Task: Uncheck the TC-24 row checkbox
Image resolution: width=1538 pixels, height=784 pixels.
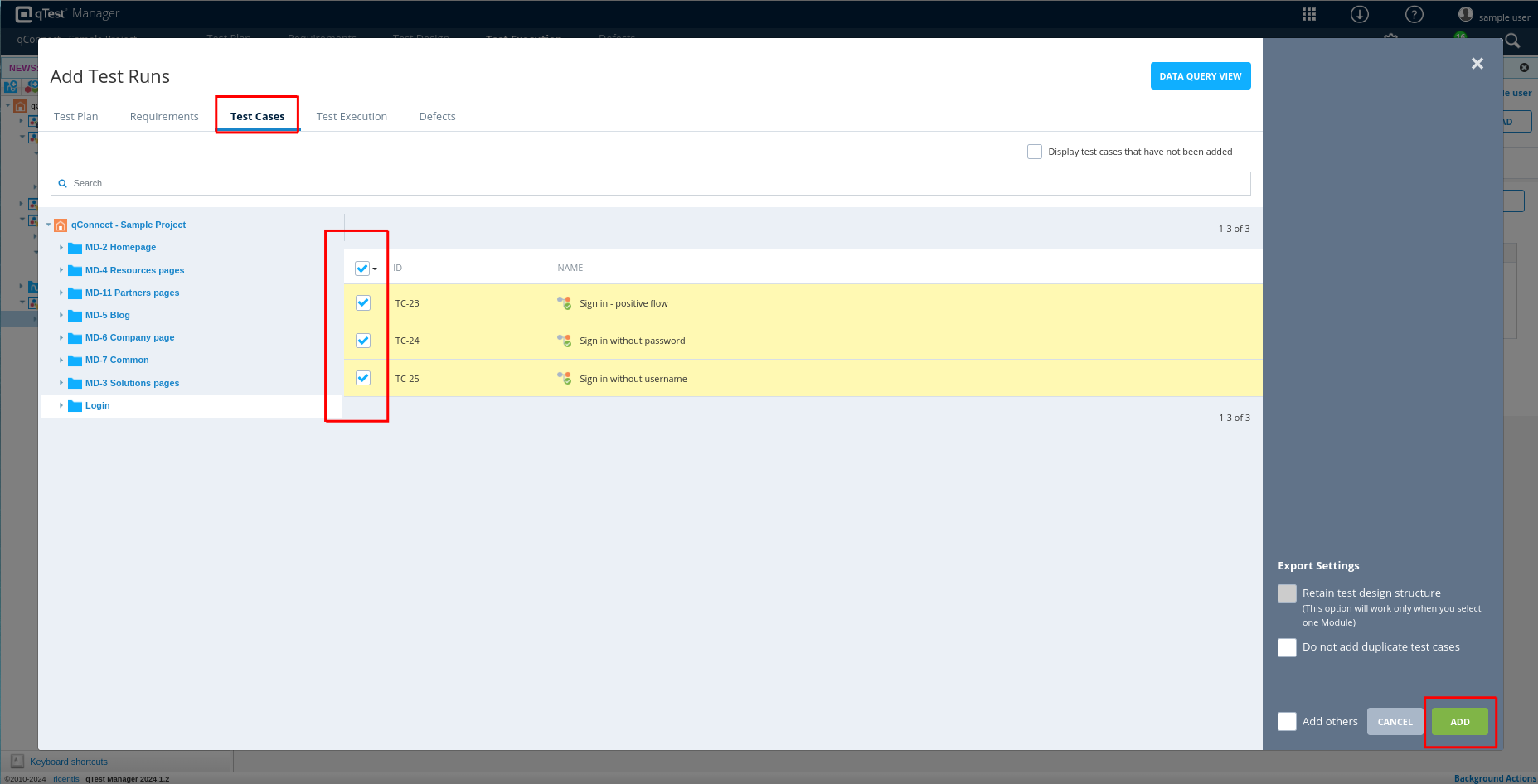Action: point(363,341)
